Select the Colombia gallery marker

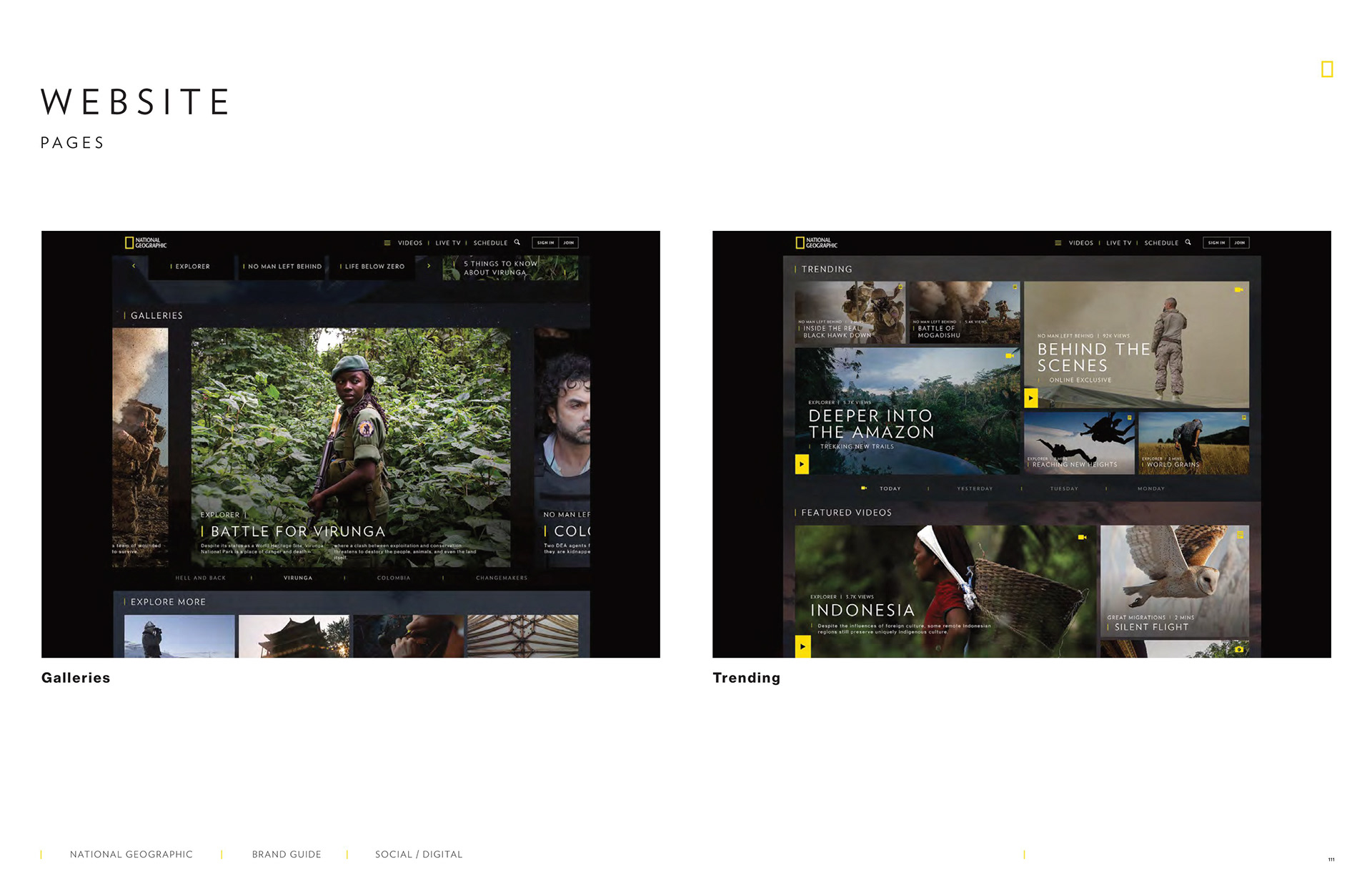[394, 578]
